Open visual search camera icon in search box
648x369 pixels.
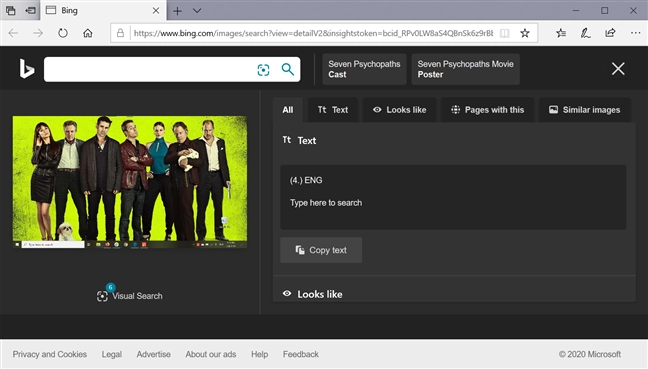pos(263,70)
